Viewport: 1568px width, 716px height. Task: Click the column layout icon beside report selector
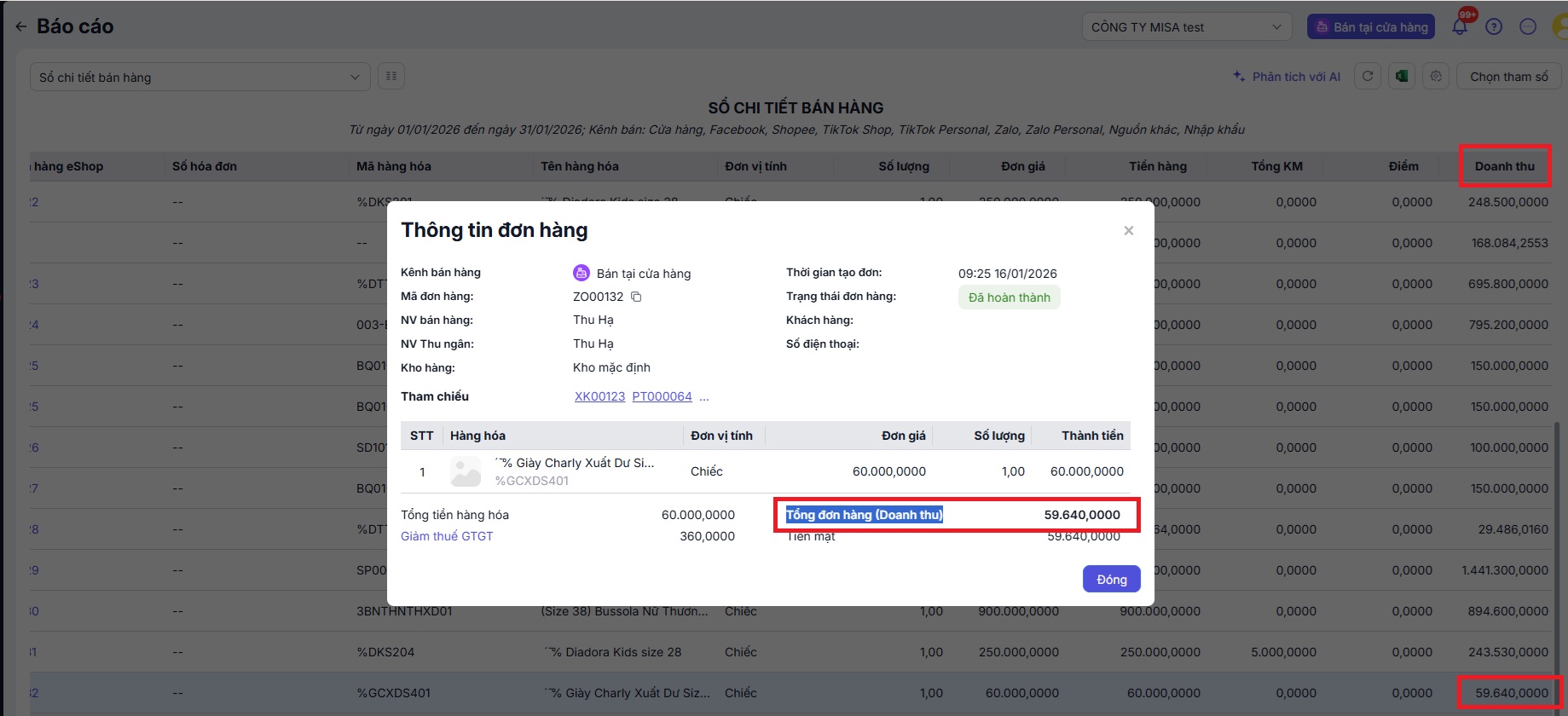tap(391, 77)
